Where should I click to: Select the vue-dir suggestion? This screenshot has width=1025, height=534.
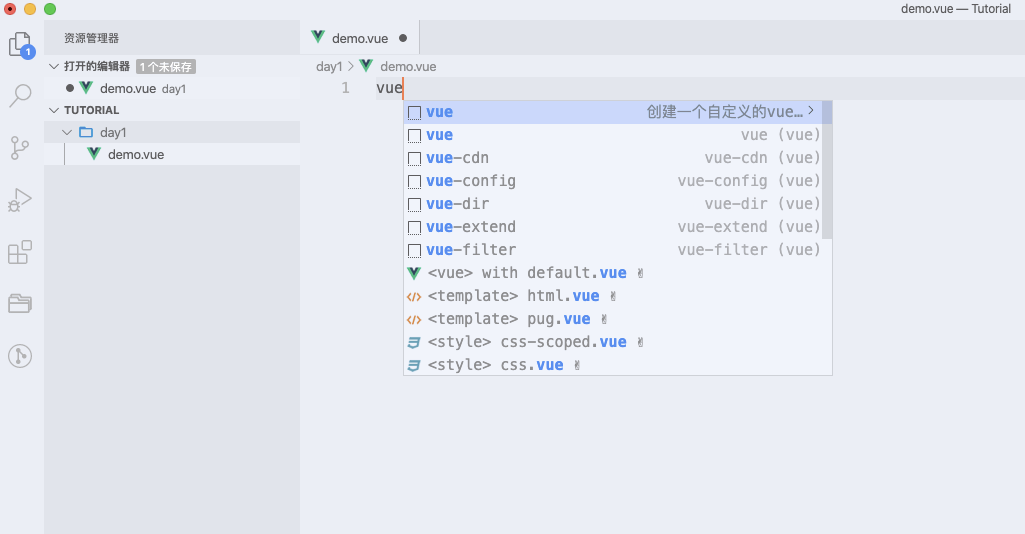(x=613, y=203)
